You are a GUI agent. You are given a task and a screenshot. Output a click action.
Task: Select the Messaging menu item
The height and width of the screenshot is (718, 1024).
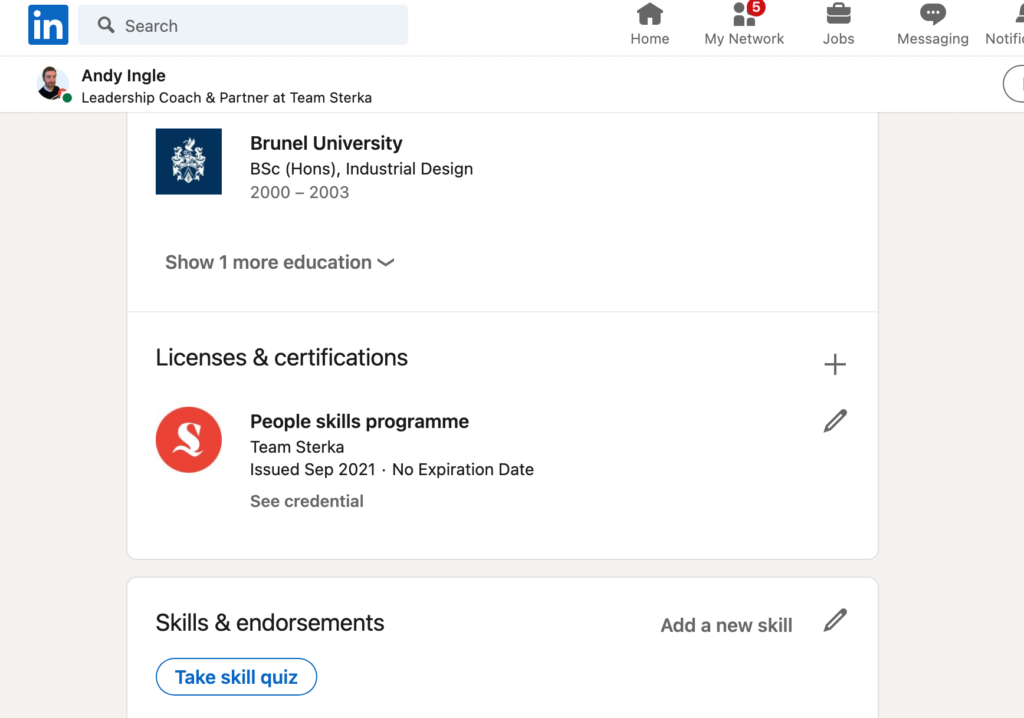point(931,25)
